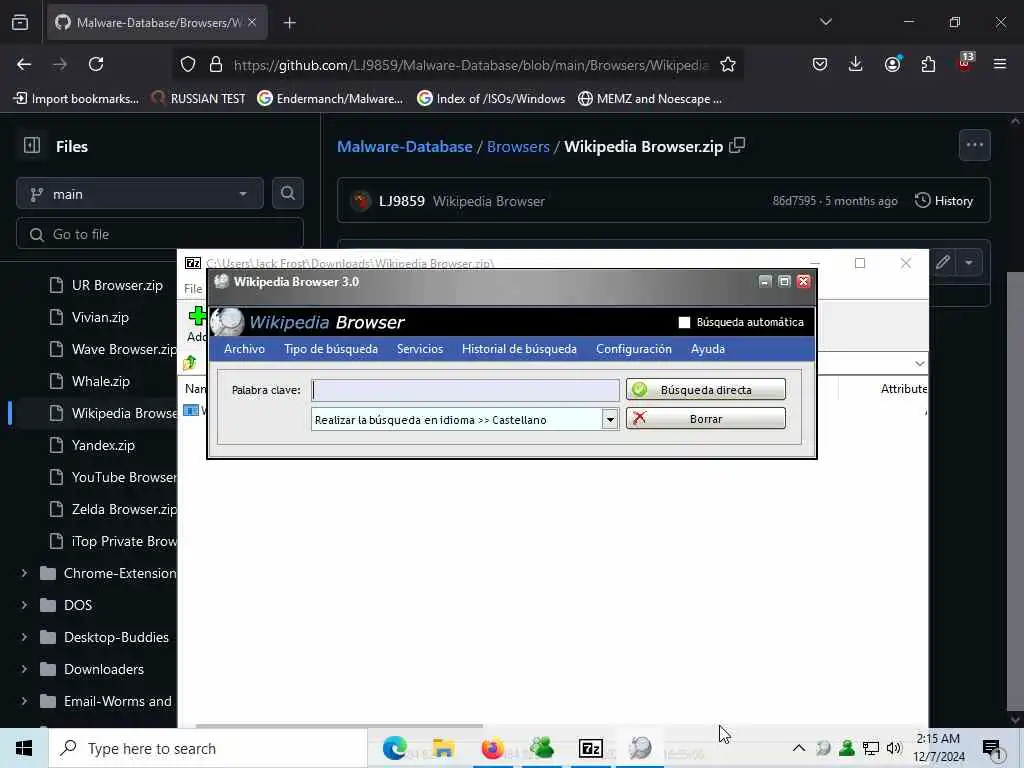Open the notification center icon

pos(991,748)
